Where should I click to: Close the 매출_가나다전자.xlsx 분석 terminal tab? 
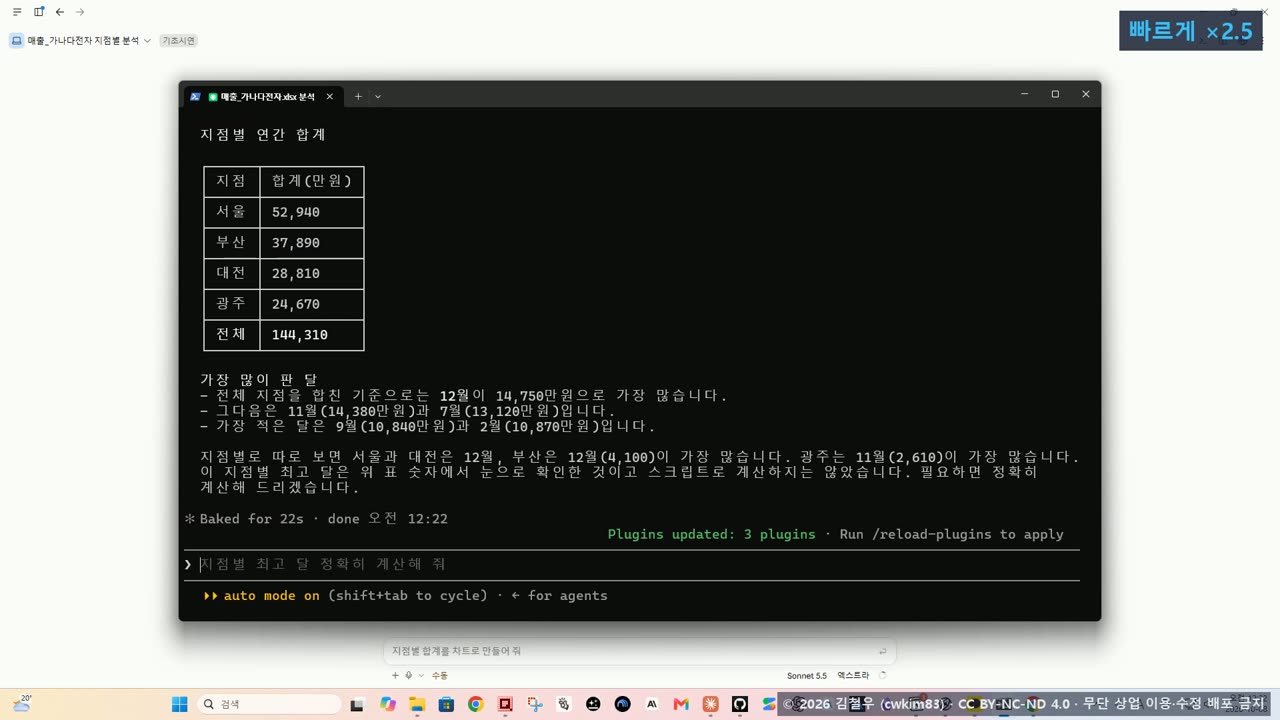[x=329, y=97]
